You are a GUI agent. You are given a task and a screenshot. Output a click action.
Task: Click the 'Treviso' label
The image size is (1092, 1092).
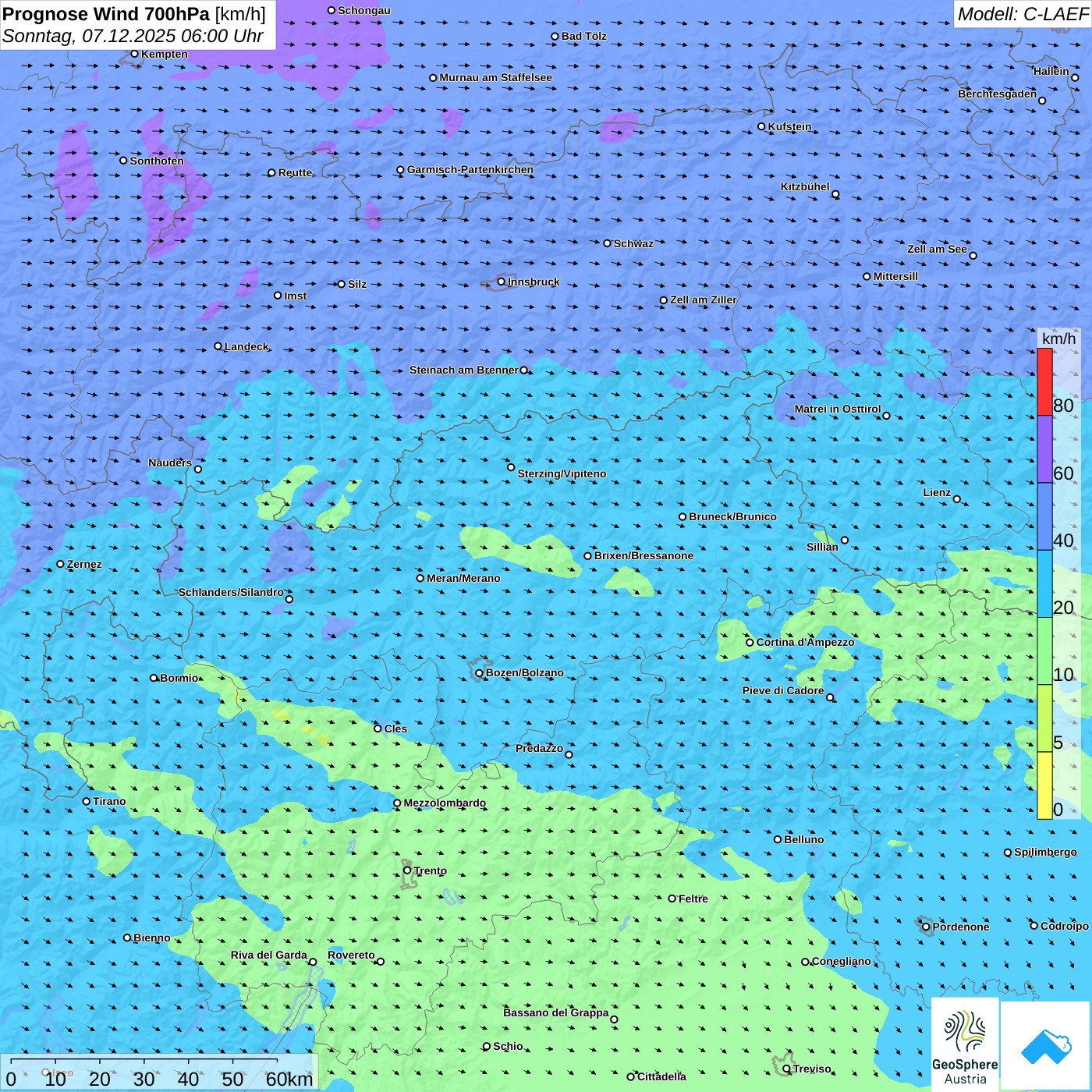812,1069
